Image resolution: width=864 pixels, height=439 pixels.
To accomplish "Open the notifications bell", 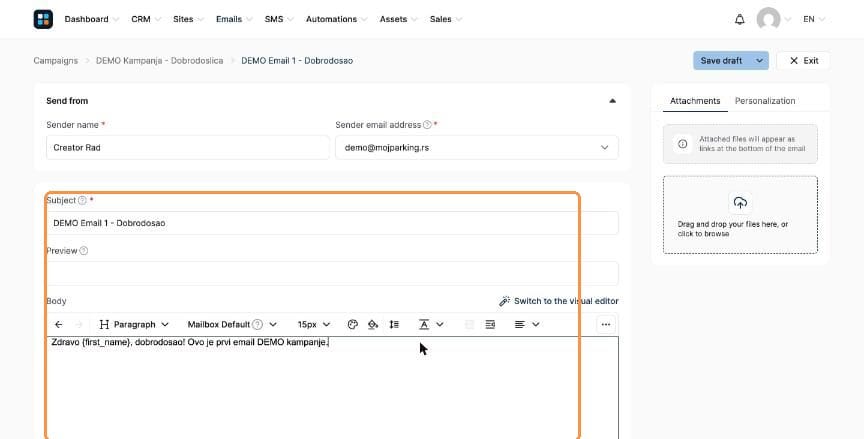I will 739,19.
